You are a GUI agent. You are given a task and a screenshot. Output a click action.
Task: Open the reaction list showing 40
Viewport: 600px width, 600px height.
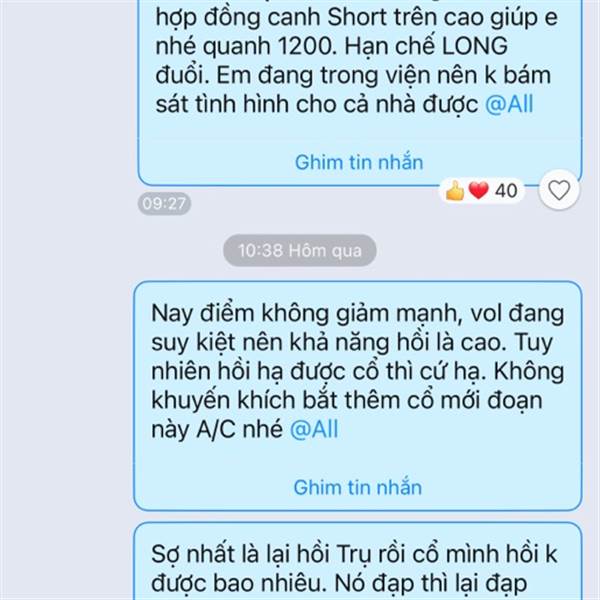pyautogui.click(x=482, y=190)
